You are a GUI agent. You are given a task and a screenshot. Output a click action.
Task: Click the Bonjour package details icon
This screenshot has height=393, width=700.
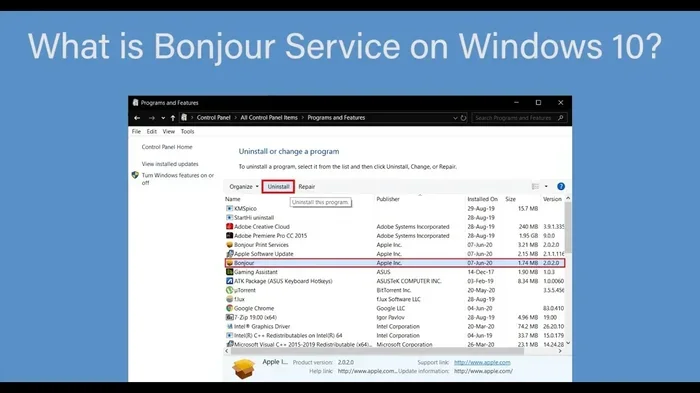pyautogui.click(x=243, y=369)
